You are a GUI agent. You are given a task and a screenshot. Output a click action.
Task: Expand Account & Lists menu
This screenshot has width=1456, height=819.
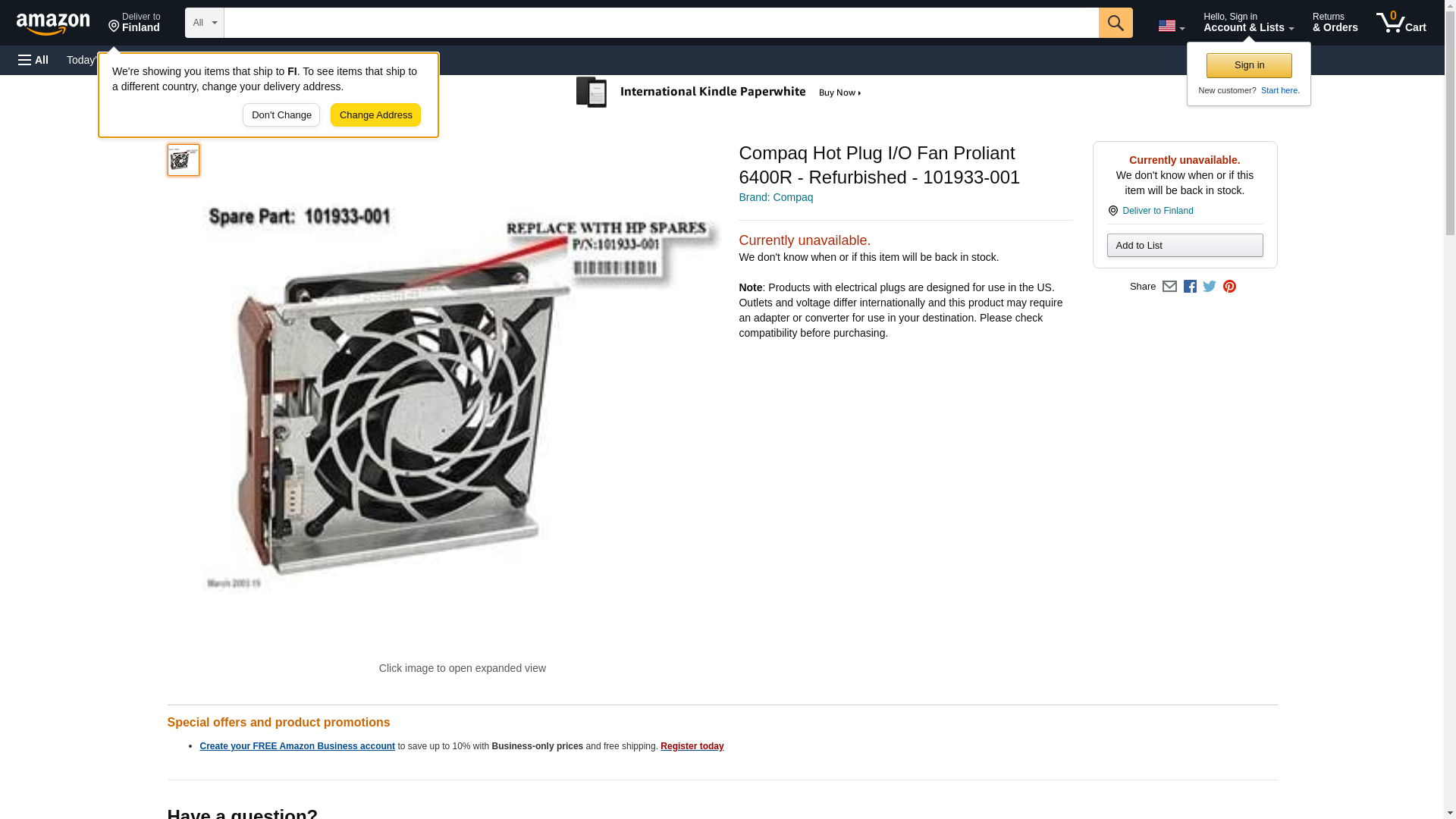click(x=1248, y=23)
